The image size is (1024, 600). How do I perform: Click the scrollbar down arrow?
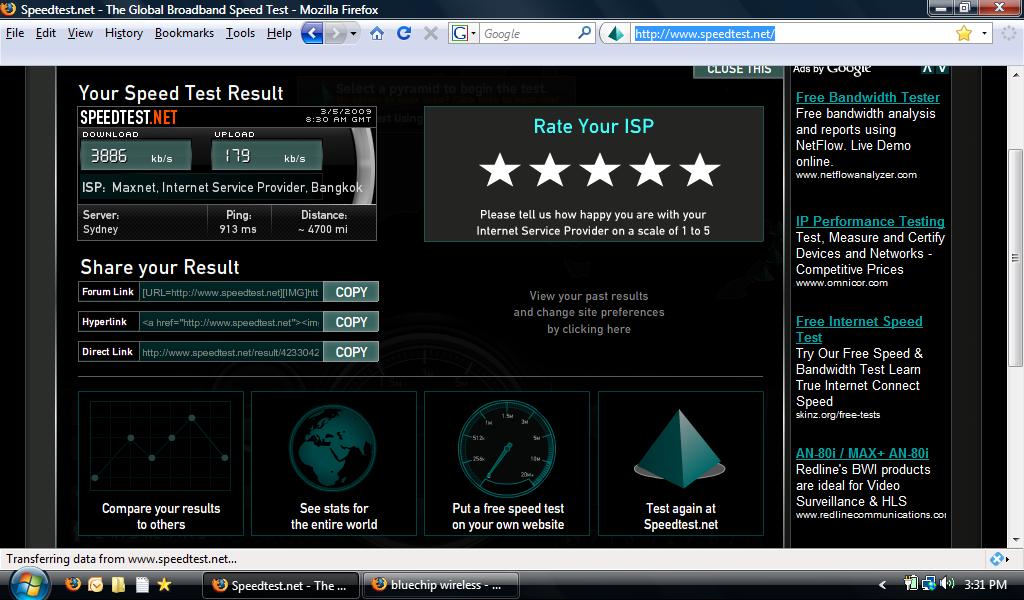click(x=1015, y=540)
